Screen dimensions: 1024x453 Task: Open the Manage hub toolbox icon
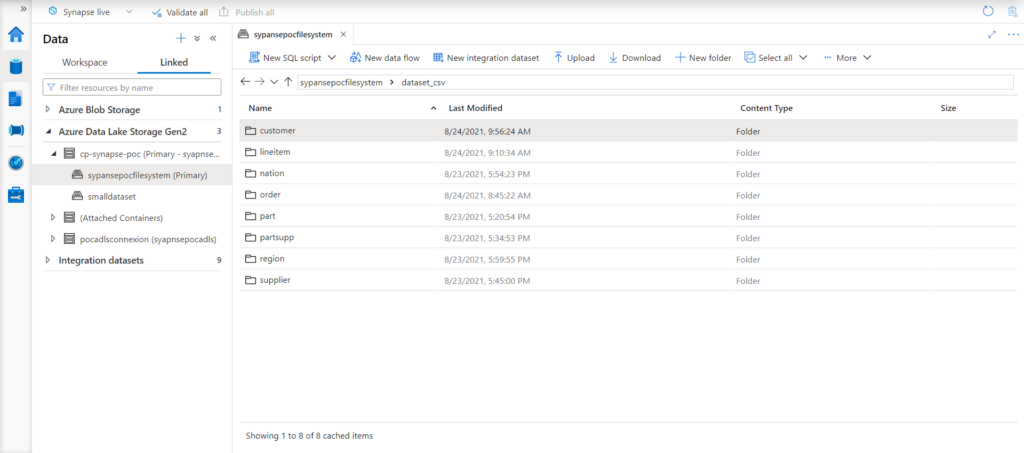point(16,195)
